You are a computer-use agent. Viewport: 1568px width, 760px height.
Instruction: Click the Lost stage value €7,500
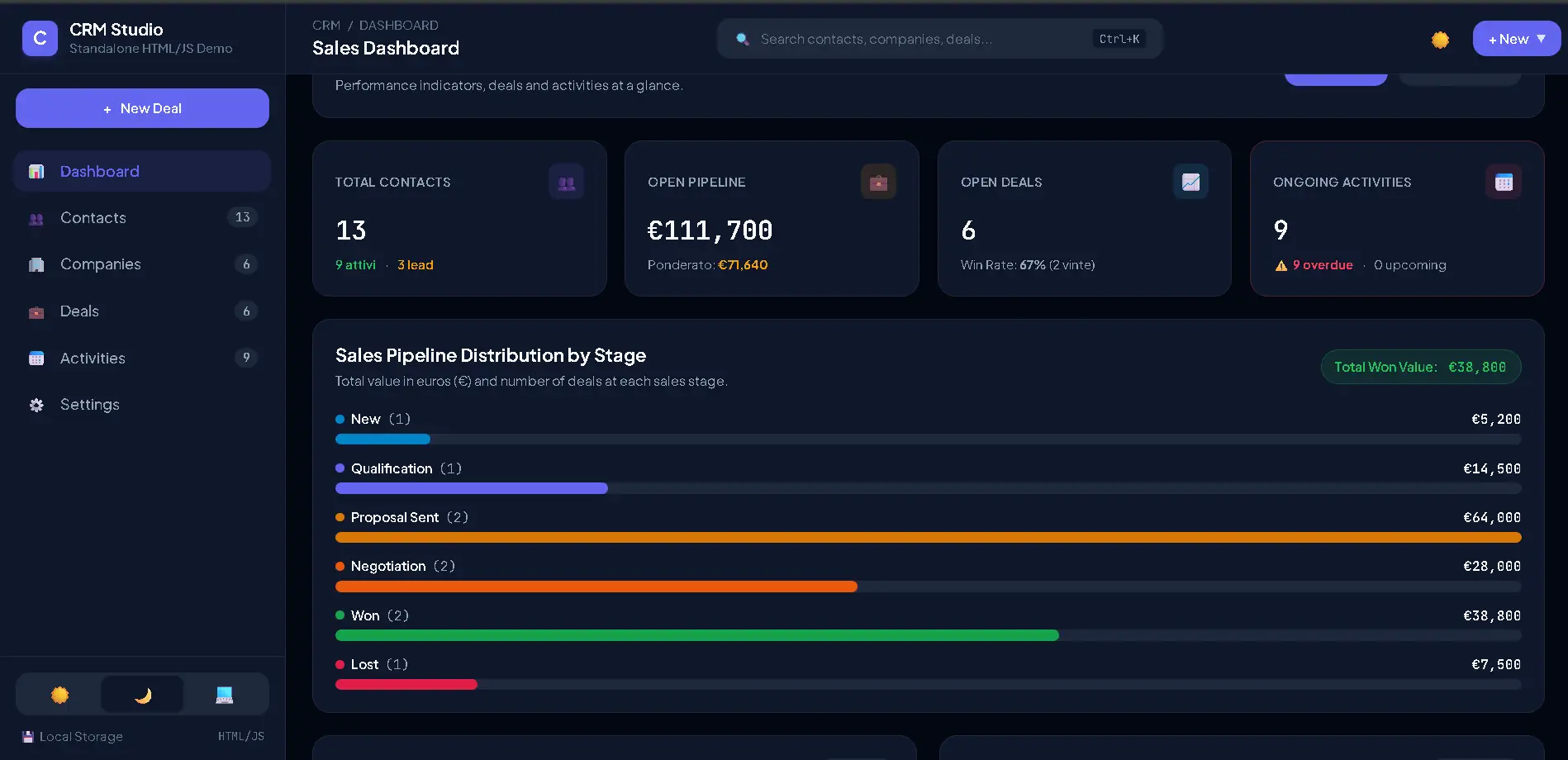click(1496, 664)
